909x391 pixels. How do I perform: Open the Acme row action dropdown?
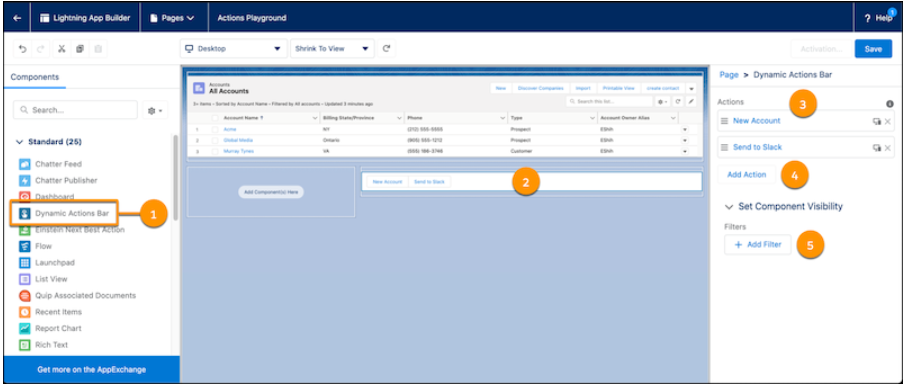(685, 129)
